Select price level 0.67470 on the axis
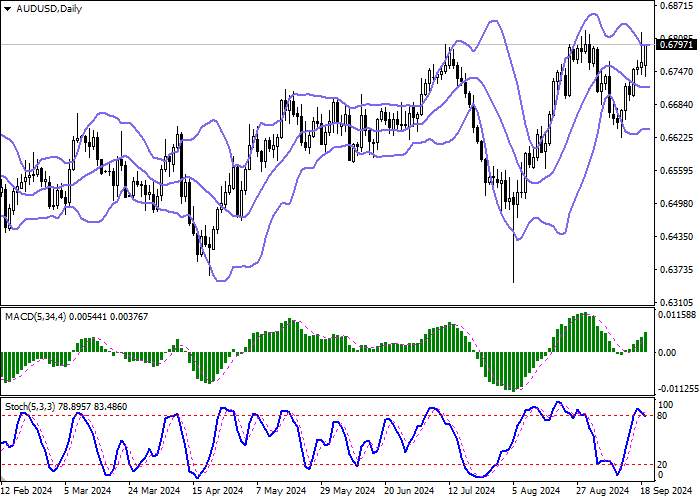 676,71
